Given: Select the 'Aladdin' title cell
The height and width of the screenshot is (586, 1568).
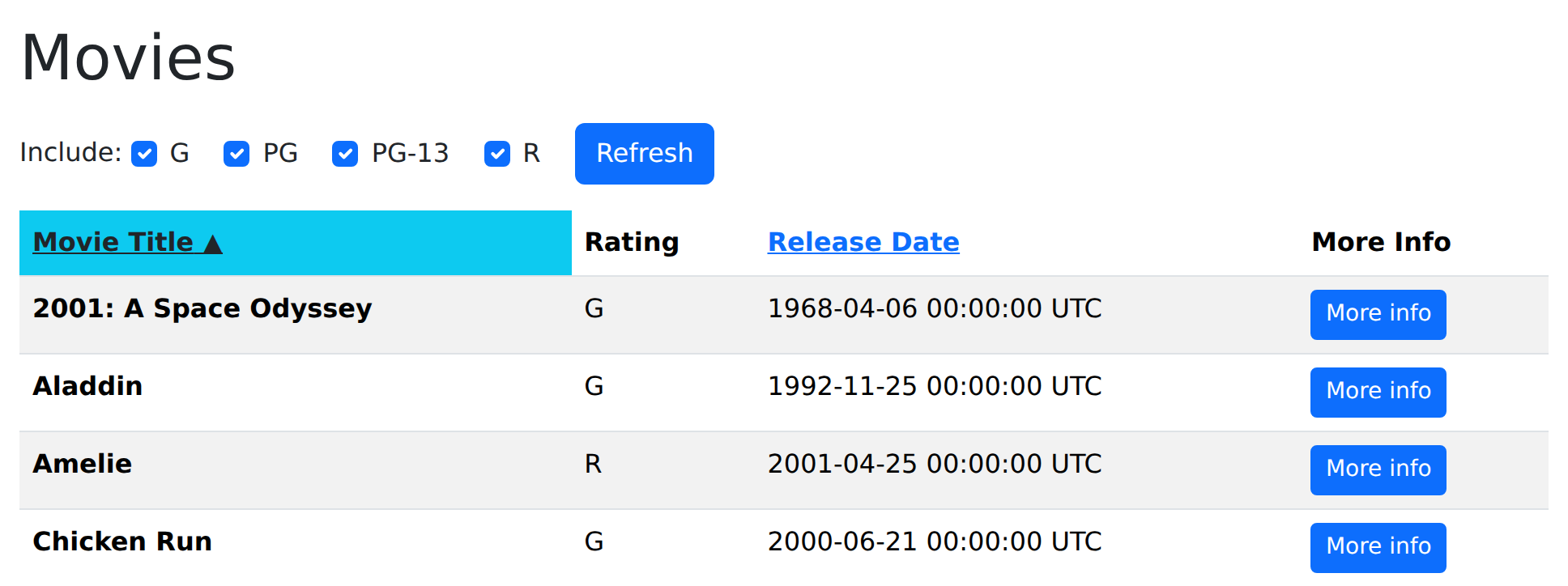Looking at the screenshot, I should 296,393.
